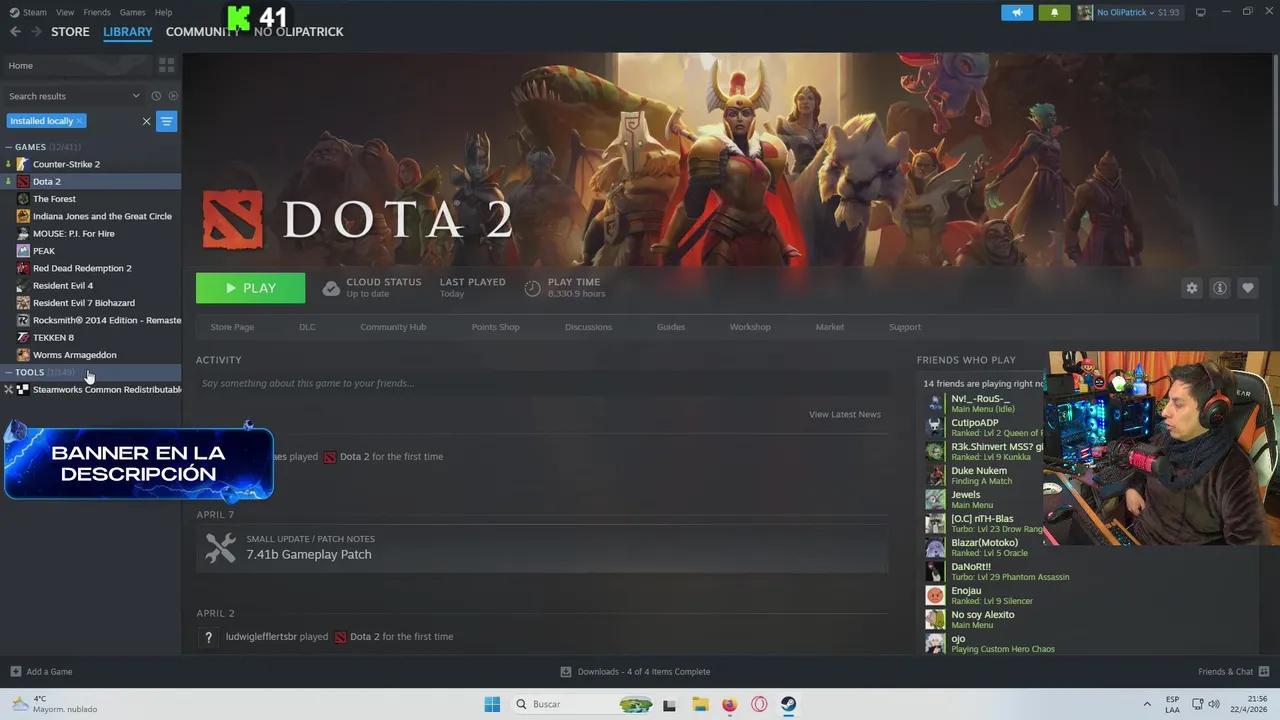
Task: Open the Discussions link
Action: 588,327
